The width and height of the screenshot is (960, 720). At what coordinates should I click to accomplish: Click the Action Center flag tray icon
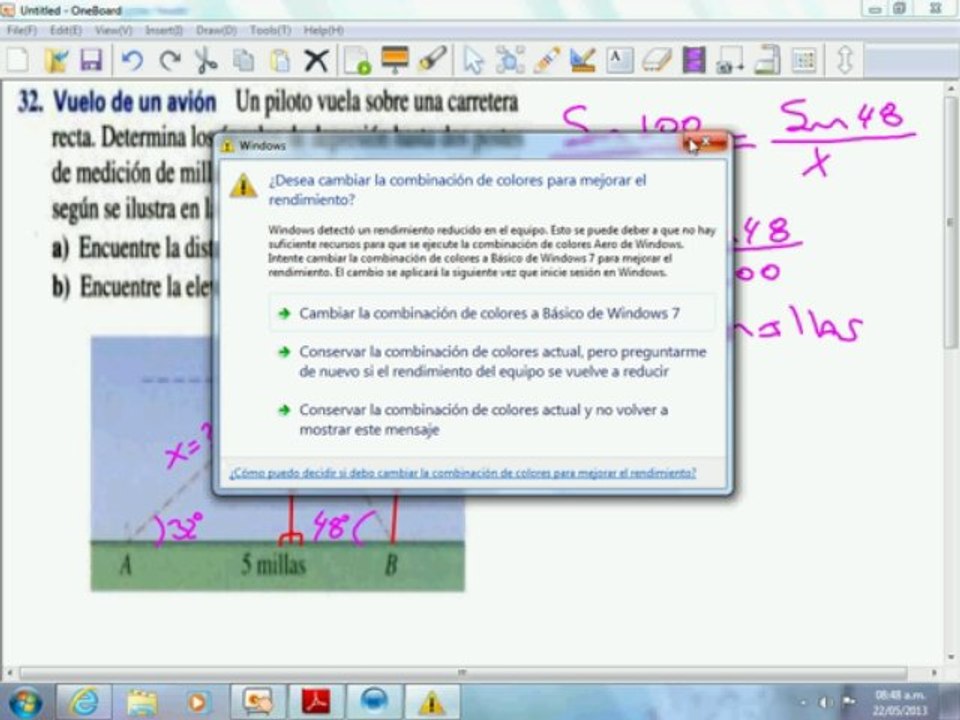click(x=849, y=702)
